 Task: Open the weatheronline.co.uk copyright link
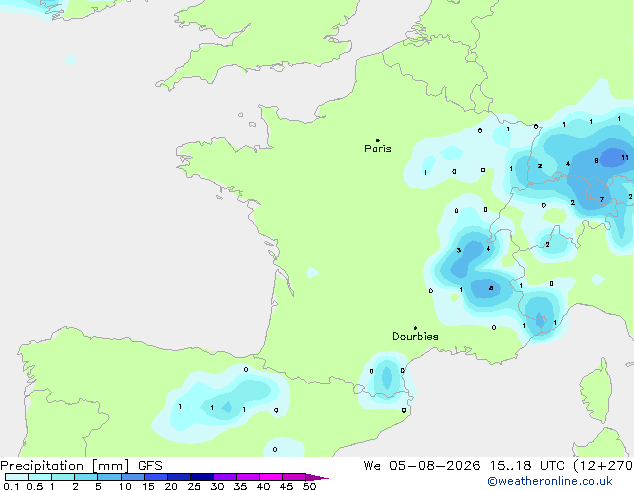tap(550, 481)
